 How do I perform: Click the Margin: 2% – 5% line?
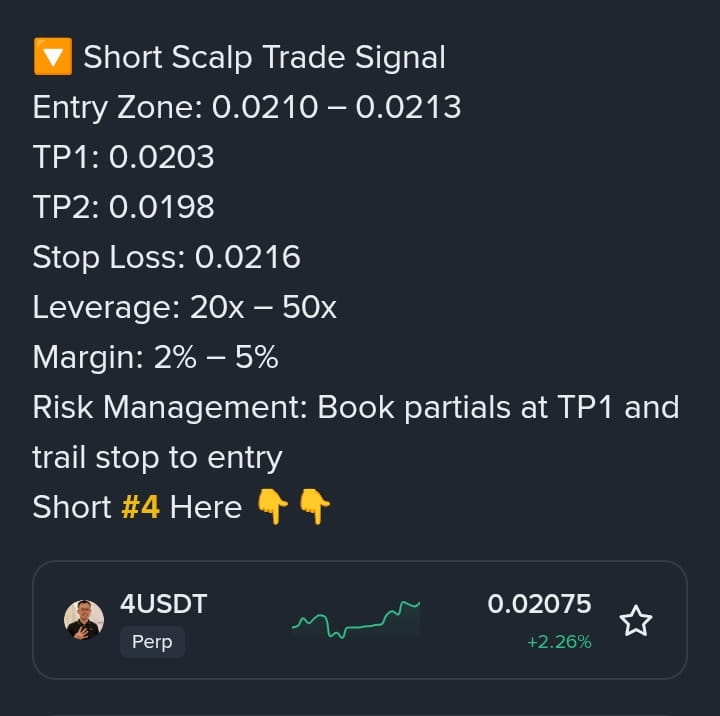pyautogui.click(x=155, y=357)
